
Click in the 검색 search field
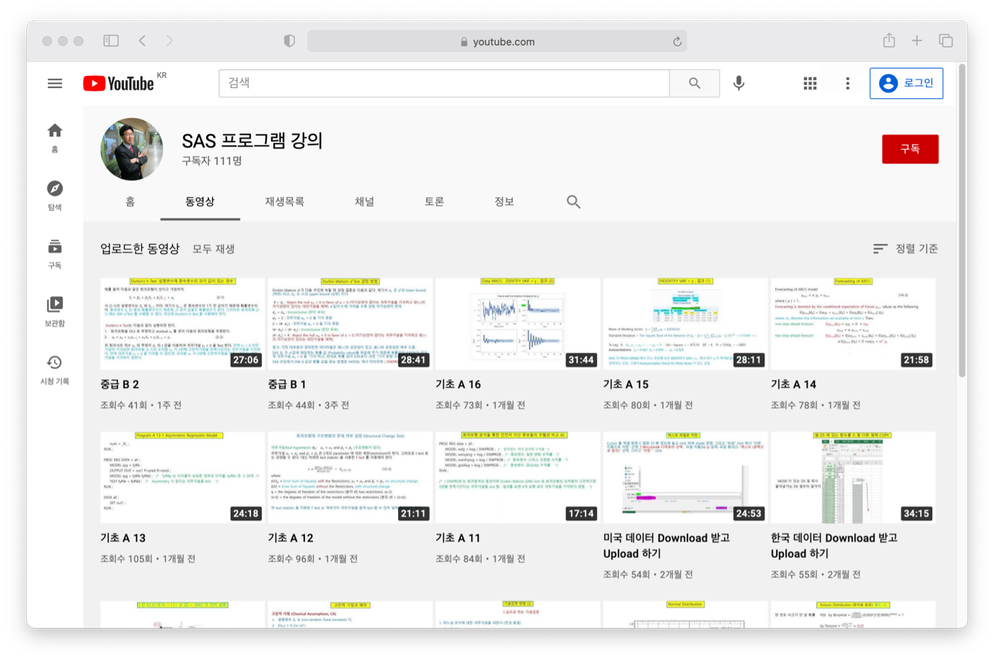coord(444,83)
